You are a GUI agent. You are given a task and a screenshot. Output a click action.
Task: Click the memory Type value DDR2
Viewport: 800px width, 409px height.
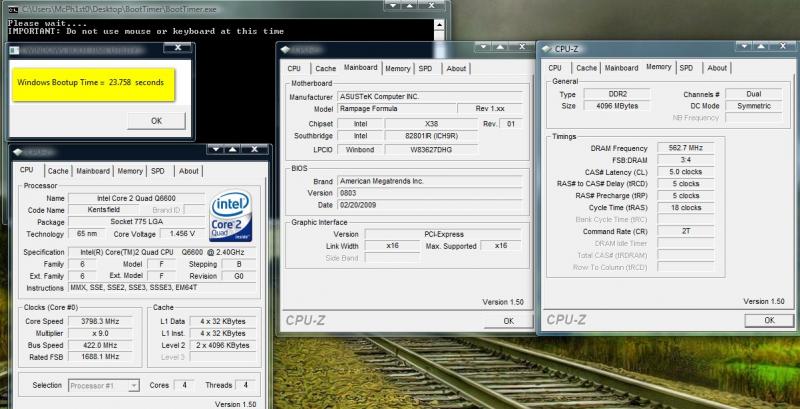click(617, 94)
